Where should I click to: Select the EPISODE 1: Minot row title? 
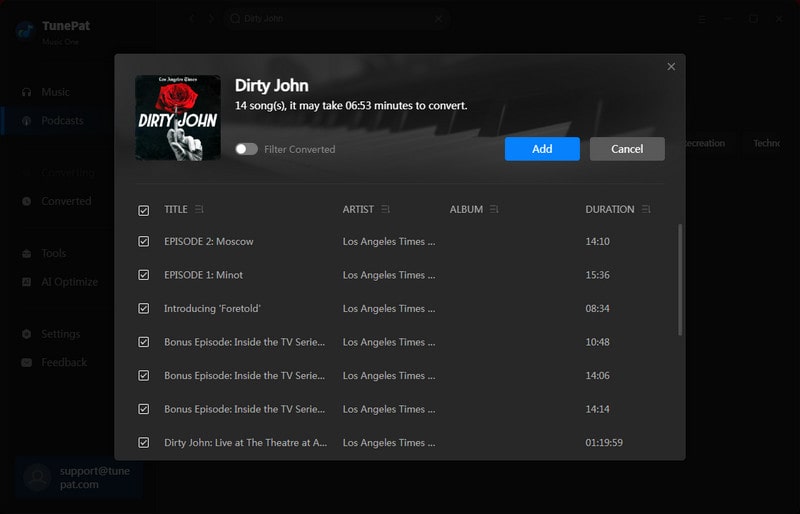204,275
